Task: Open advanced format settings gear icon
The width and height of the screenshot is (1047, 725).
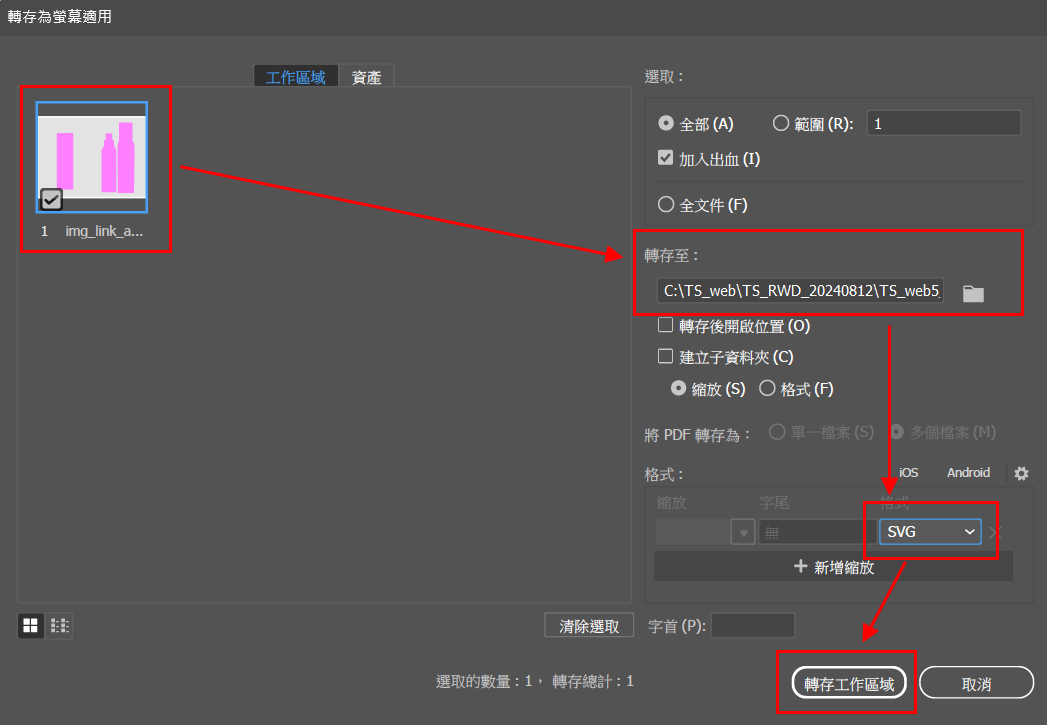Action: point(1020,473)
